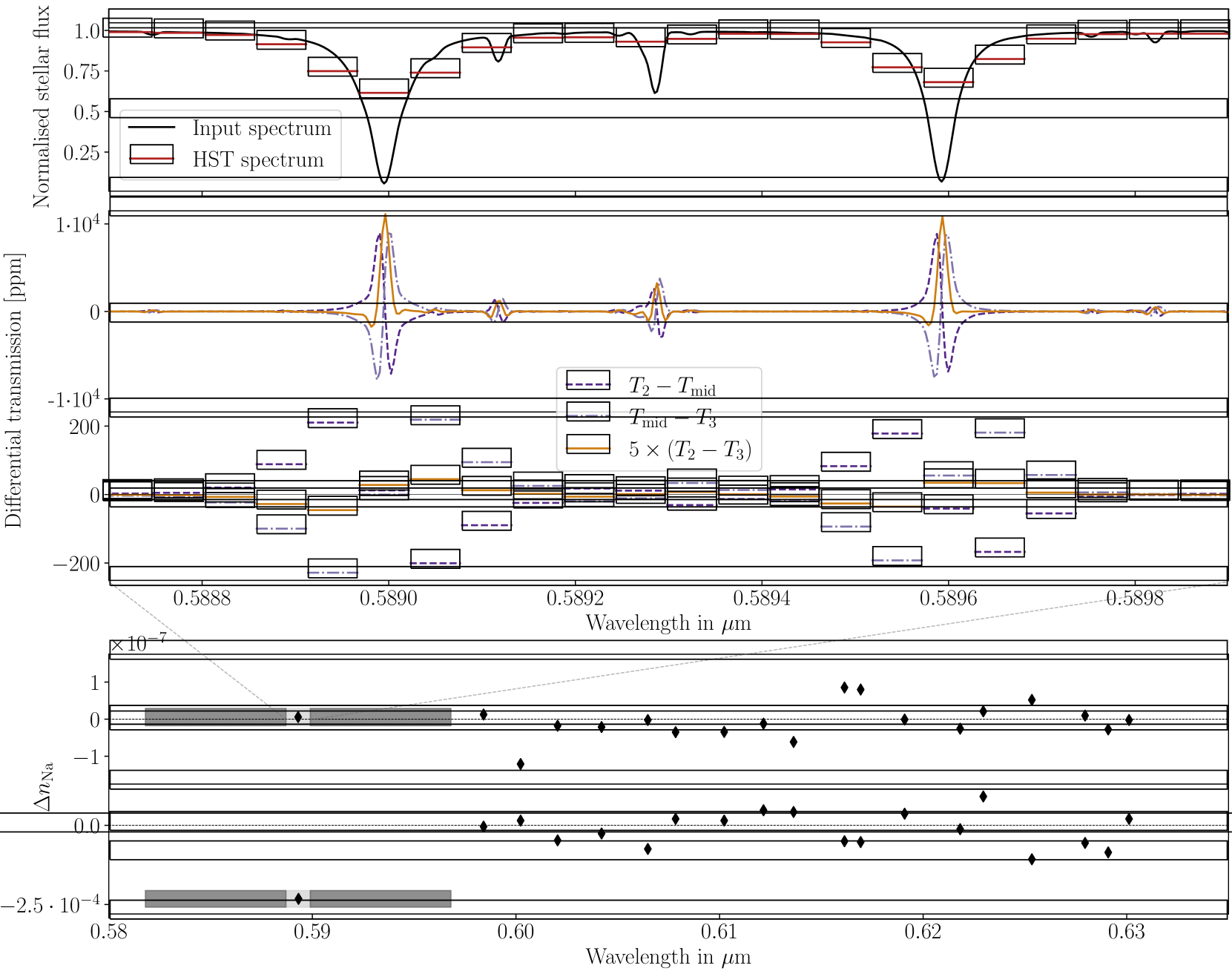Click the 0.63 tick on bottom axis
This screenshot has width=1232, height=971.
coord(1127,932)
